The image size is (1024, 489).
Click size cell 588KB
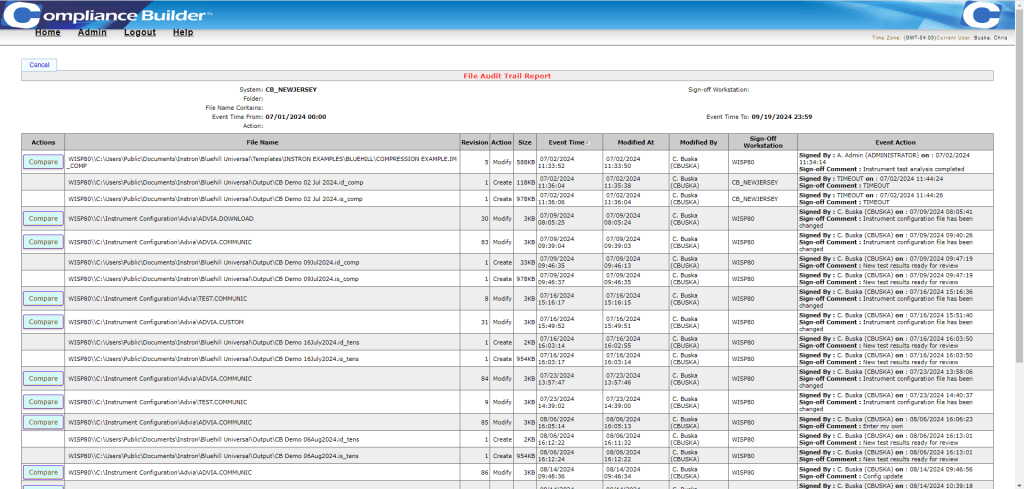(526, 162)
